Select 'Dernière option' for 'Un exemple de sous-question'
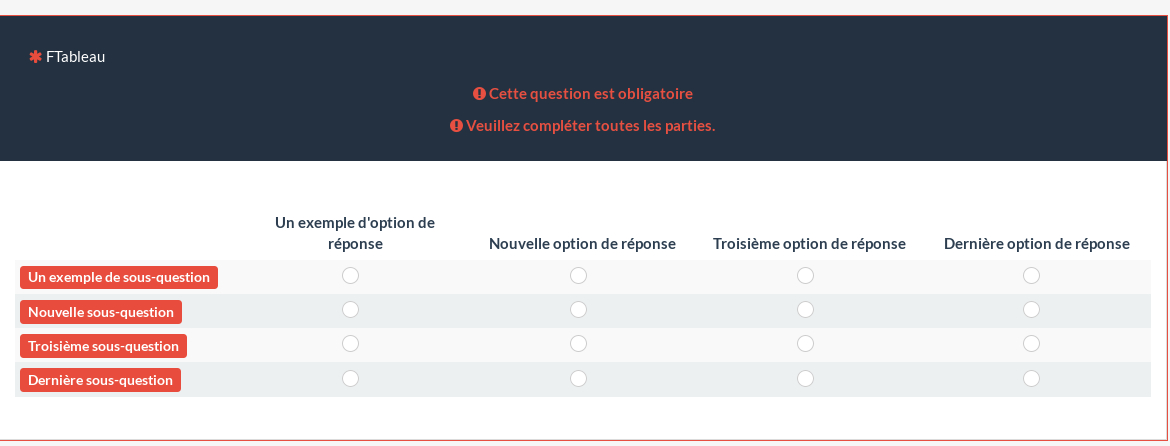This screenshot has height=446, width=1170. [1031, 276]
